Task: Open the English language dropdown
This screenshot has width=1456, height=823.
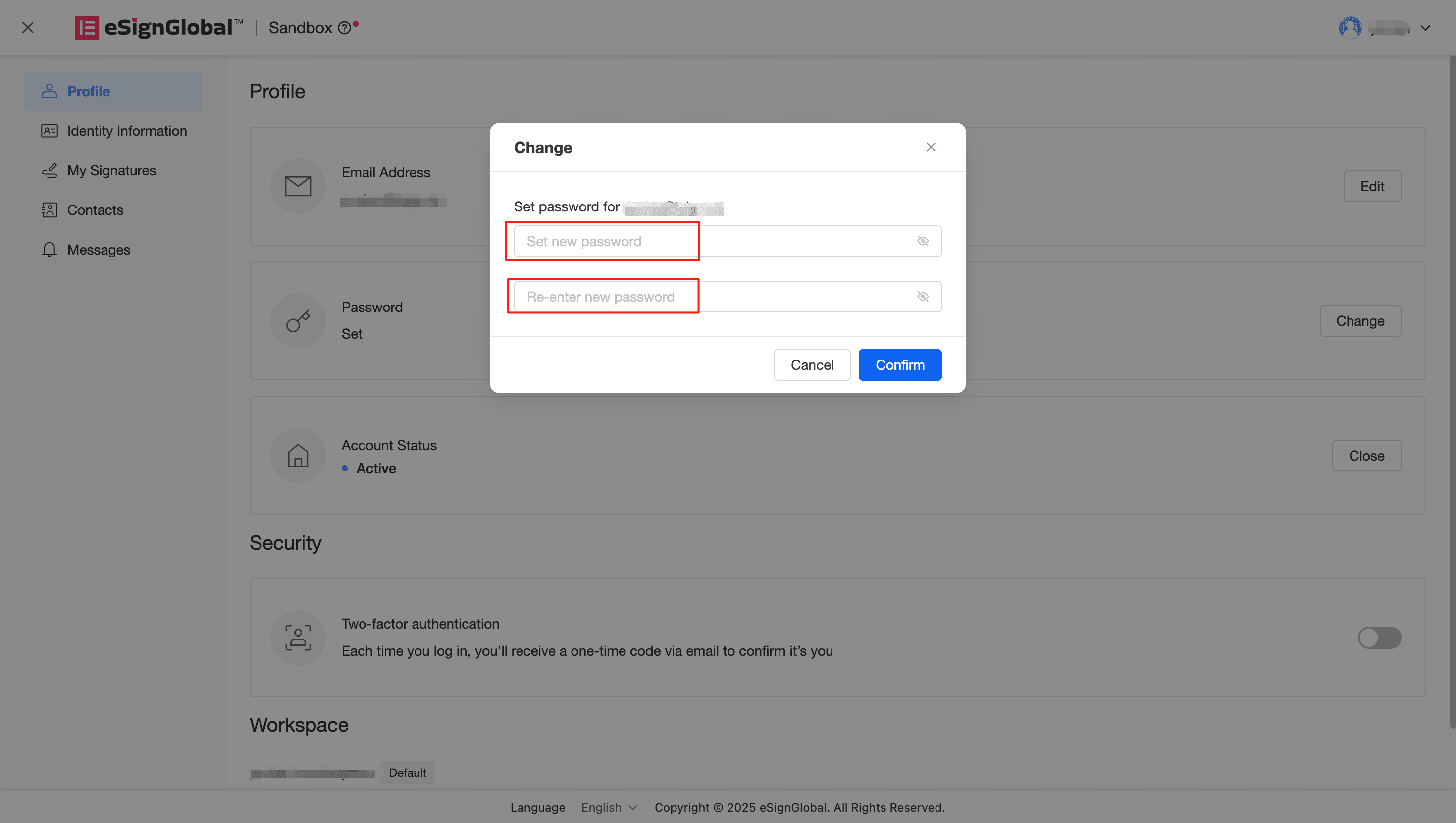Action: [609, 807]
